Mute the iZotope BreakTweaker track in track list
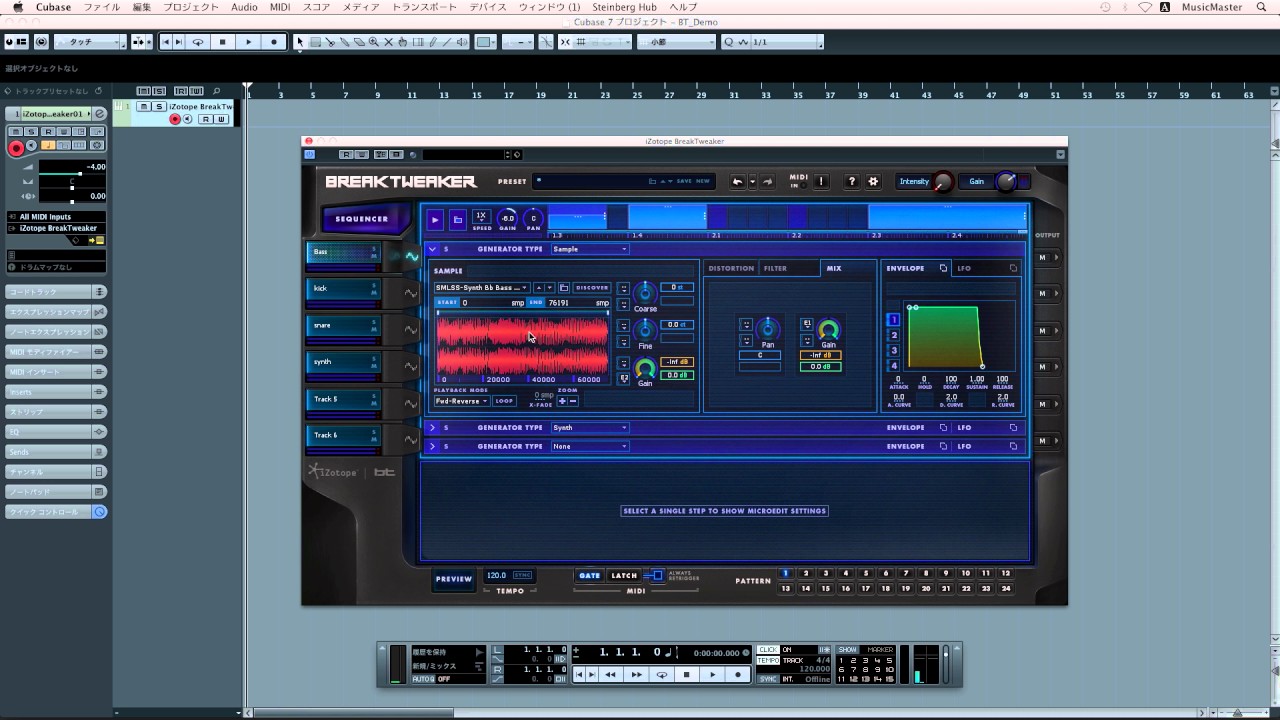This screenshot has height=720, width=1280. (x=144, y=106)
